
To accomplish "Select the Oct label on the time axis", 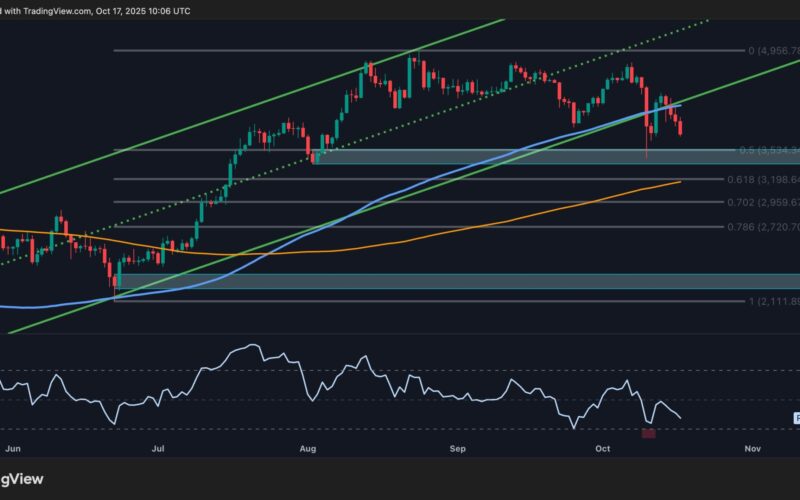I will point(603,450).
